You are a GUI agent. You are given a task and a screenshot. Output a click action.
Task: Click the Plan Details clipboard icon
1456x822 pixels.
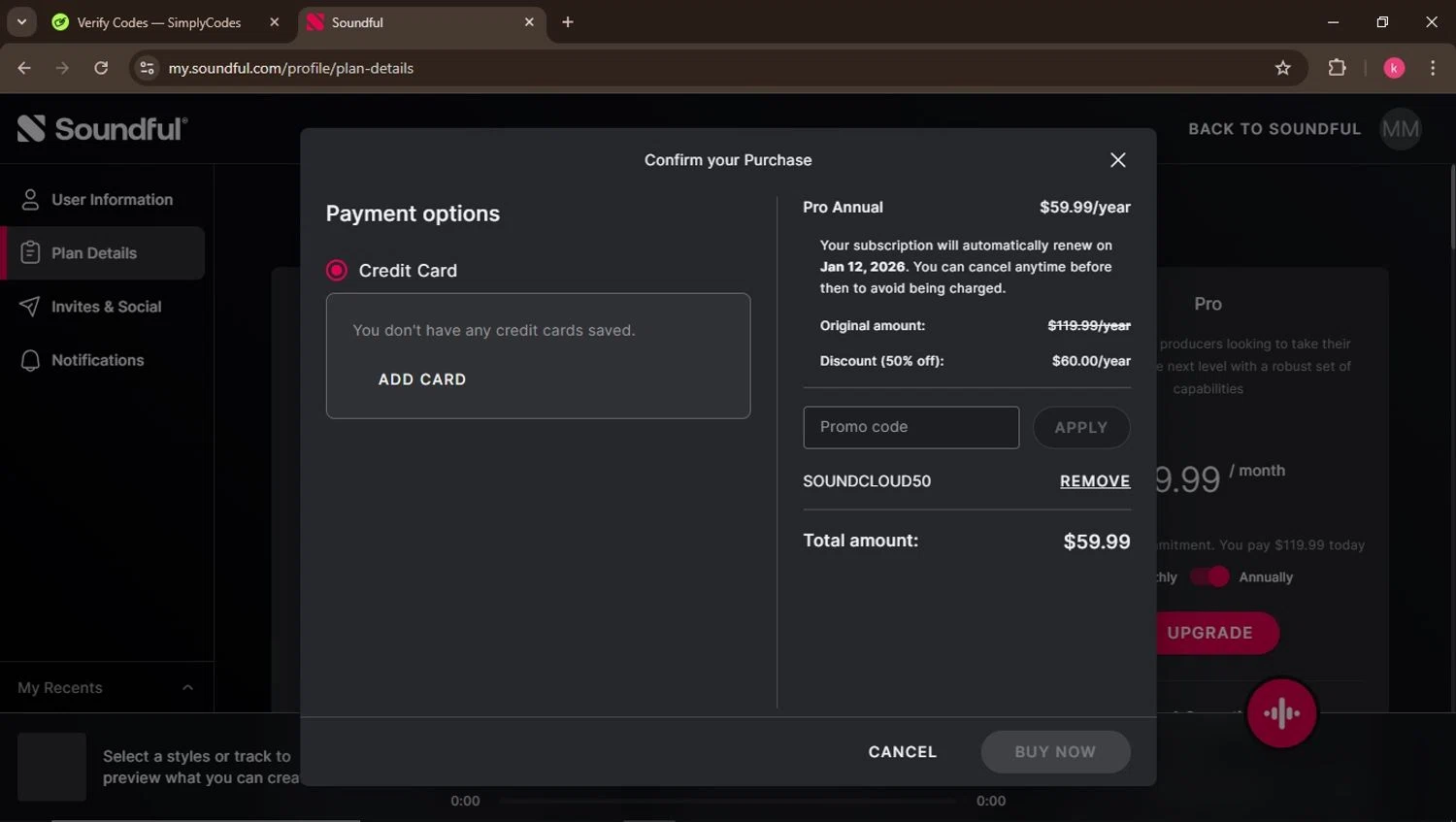click(x=30, y=253)
